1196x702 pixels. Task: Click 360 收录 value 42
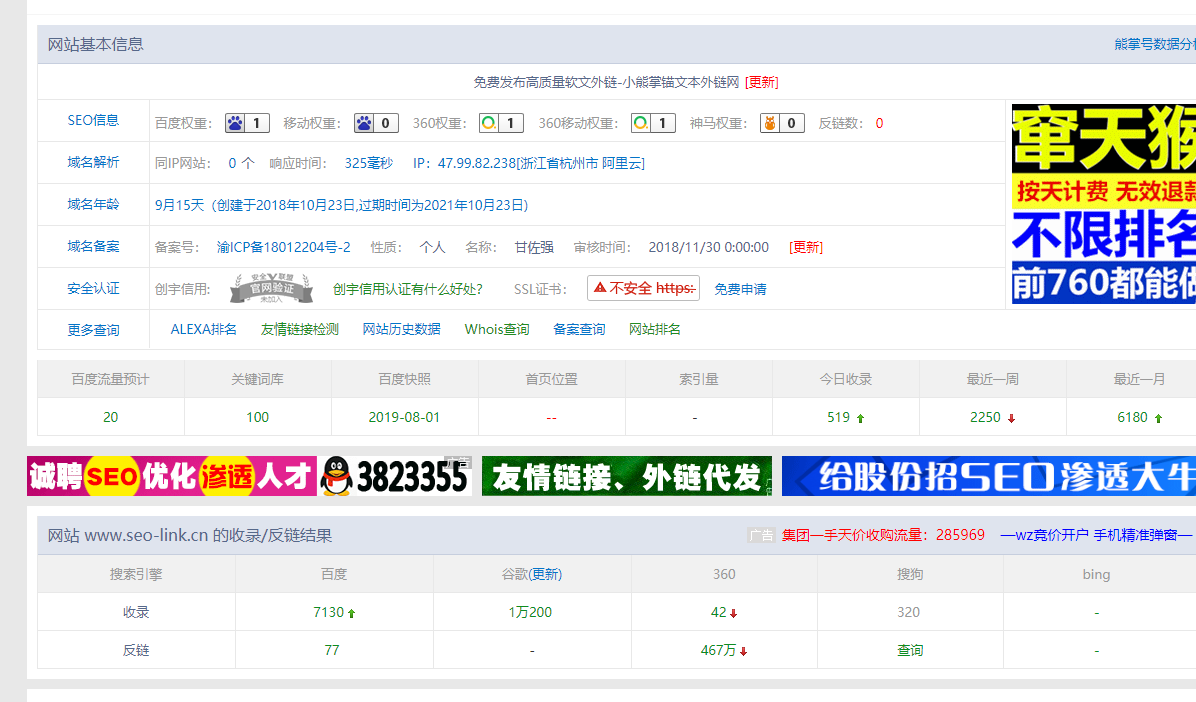coord(719,613)
